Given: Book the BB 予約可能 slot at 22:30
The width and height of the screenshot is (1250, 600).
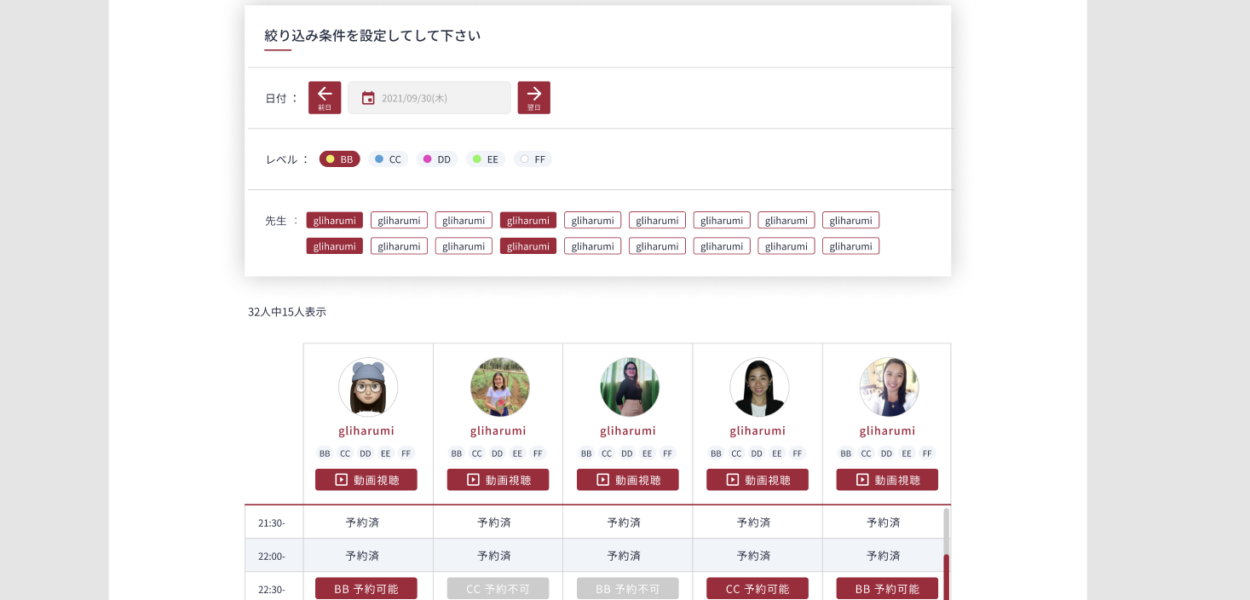Looking at the screenshot, I should tap(367, 588).
